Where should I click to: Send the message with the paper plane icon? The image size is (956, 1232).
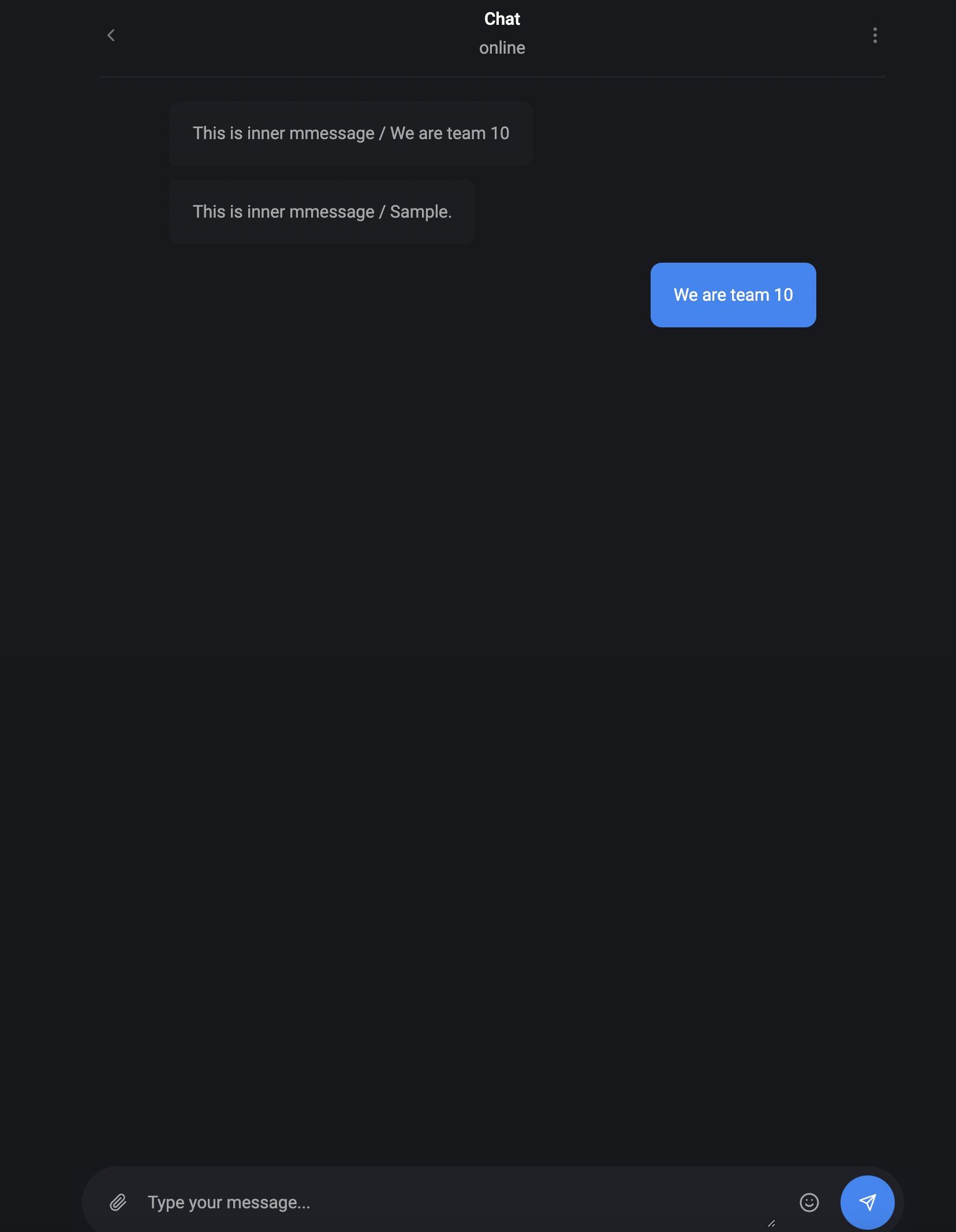[x=868, y=1203]
